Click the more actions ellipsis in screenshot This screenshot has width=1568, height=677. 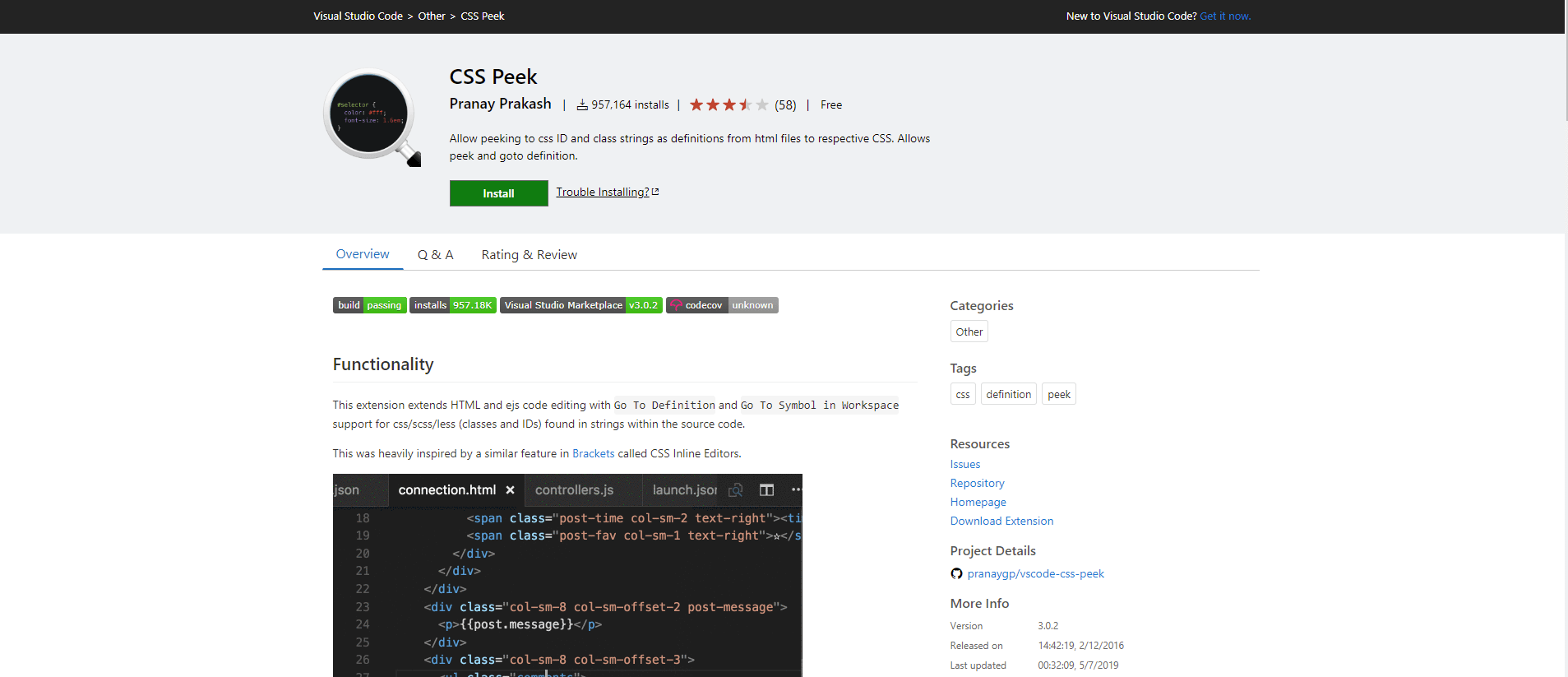click(795, 489)
